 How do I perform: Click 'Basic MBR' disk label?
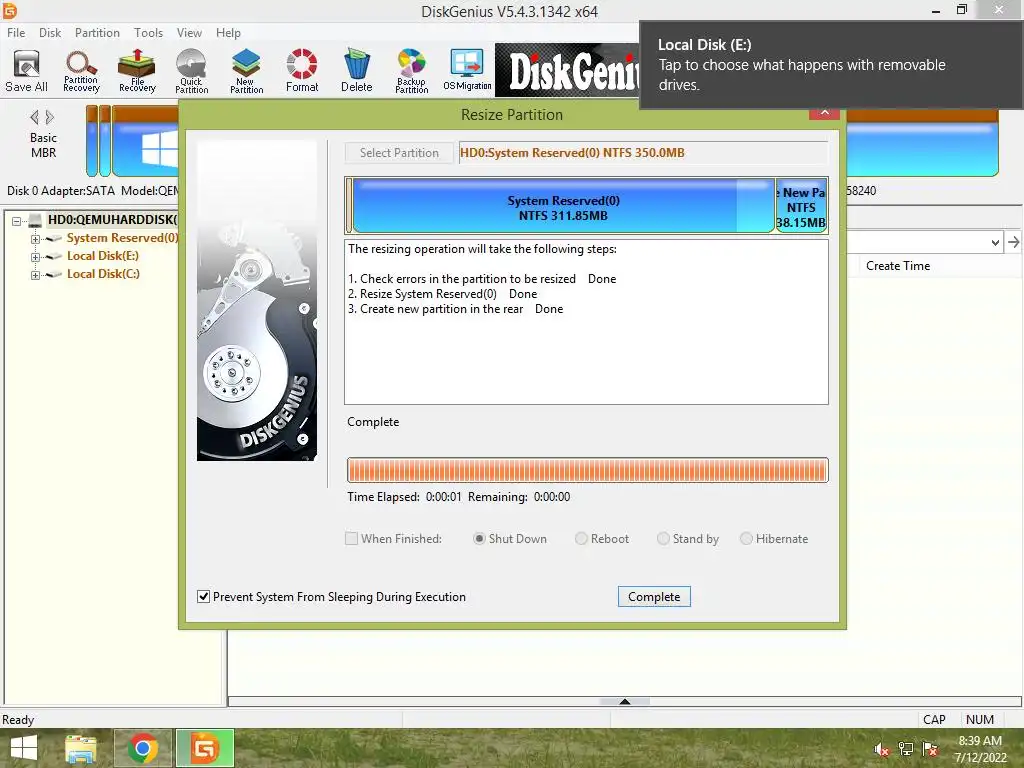[x=43, y=145]
